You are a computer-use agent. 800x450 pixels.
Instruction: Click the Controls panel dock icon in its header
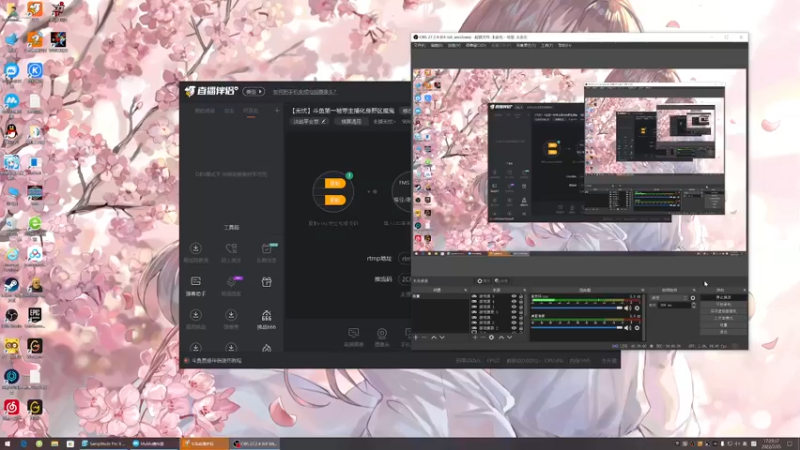(x=744, y=290)
